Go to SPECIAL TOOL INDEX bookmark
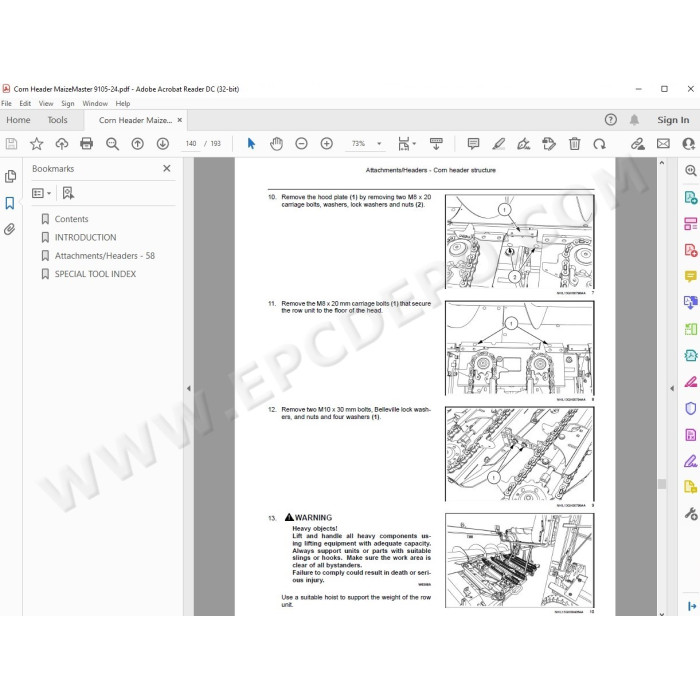This screenshot has height=700, width=700. click(95, 274)
